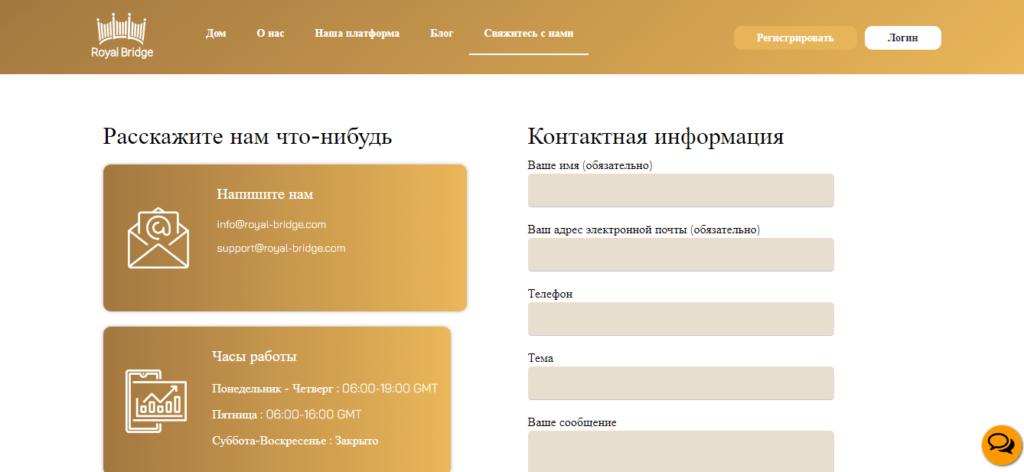The width and height of the screenshot is (1024, 472).
Task: Click the info@royal-bridge.com email link
Action: (x=272, y=225)
